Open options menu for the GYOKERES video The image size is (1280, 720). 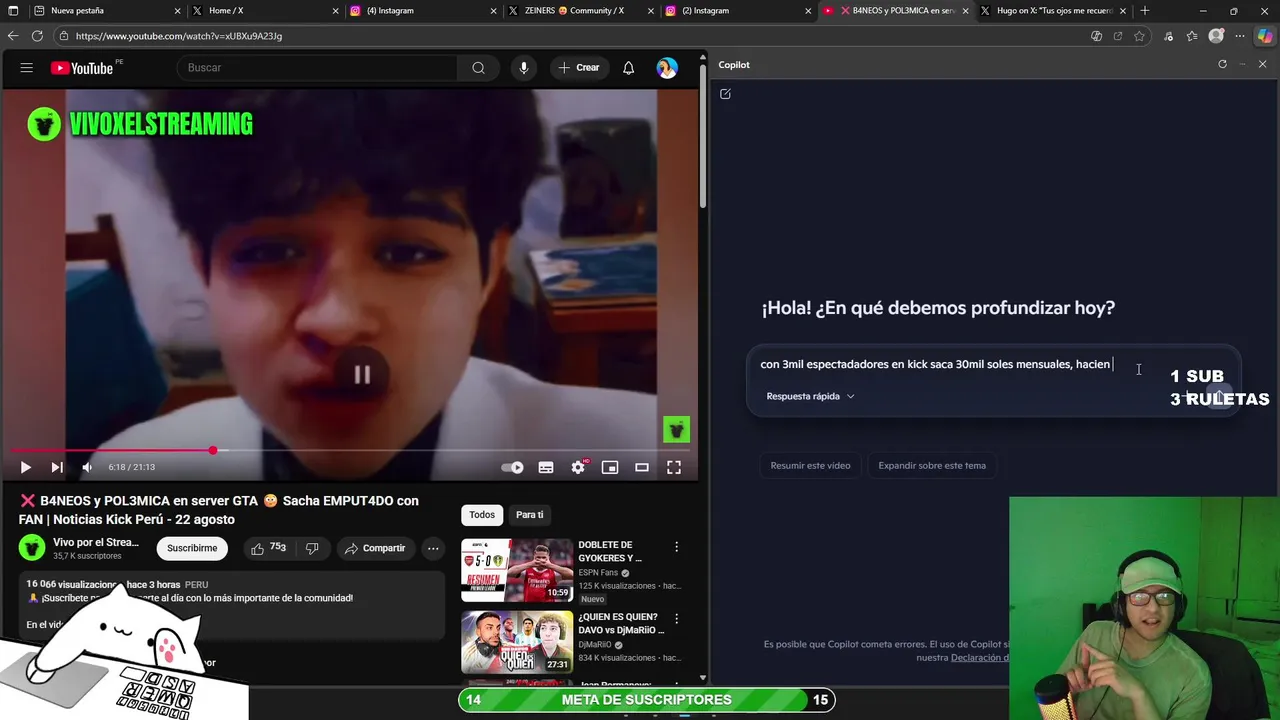(676, 547)
